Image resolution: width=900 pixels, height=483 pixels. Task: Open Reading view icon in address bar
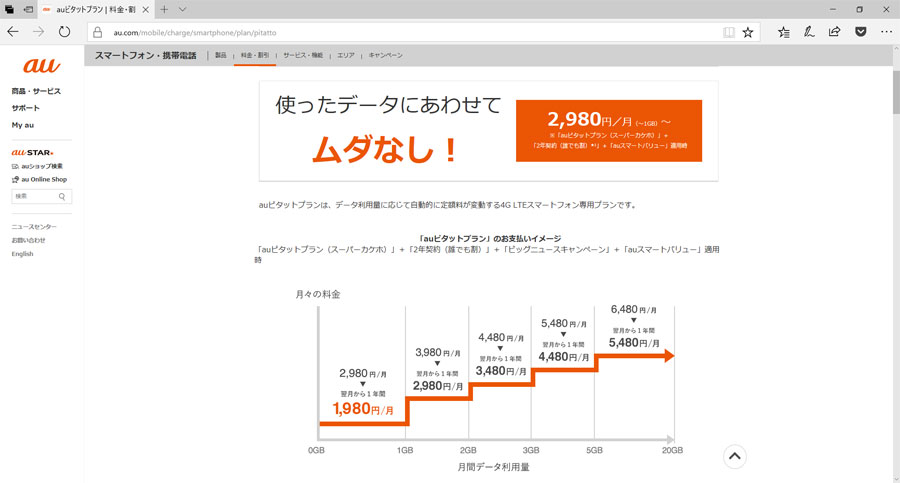(728, 33)
